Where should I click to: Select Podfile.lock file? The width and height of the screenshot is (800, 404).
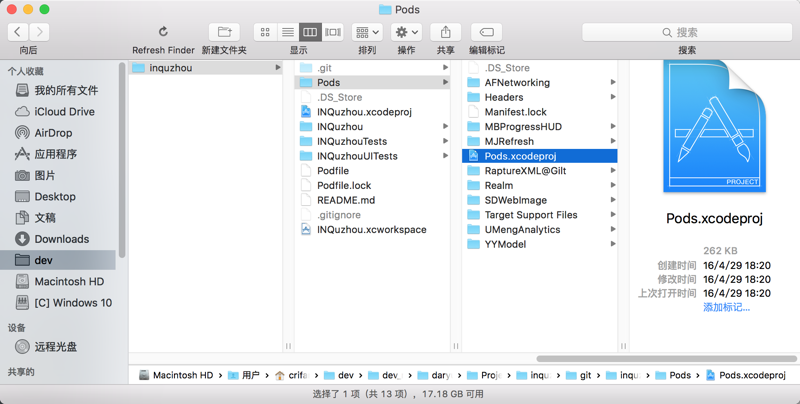click(x=372, y=186)
